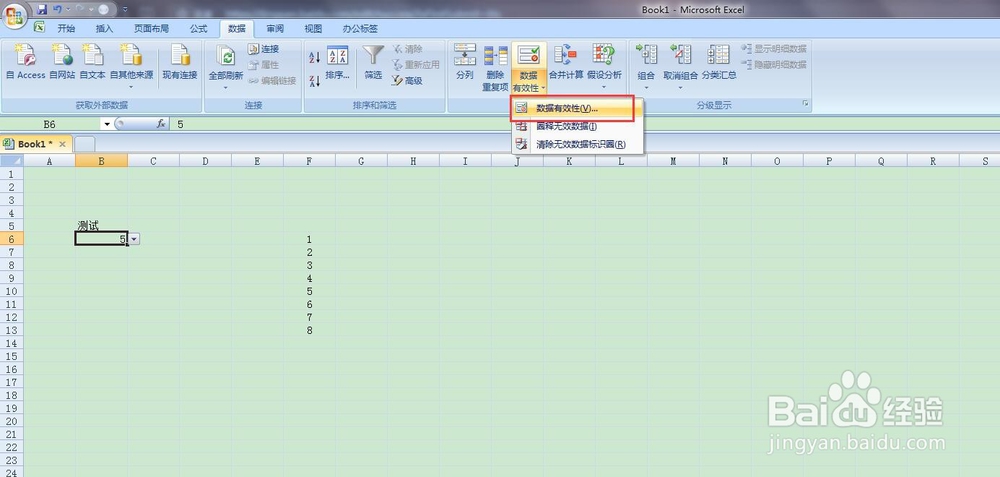Select the Book1 document tab
Image resolution: width=1000 pixels, height=477 pixels.
point(36,144)
